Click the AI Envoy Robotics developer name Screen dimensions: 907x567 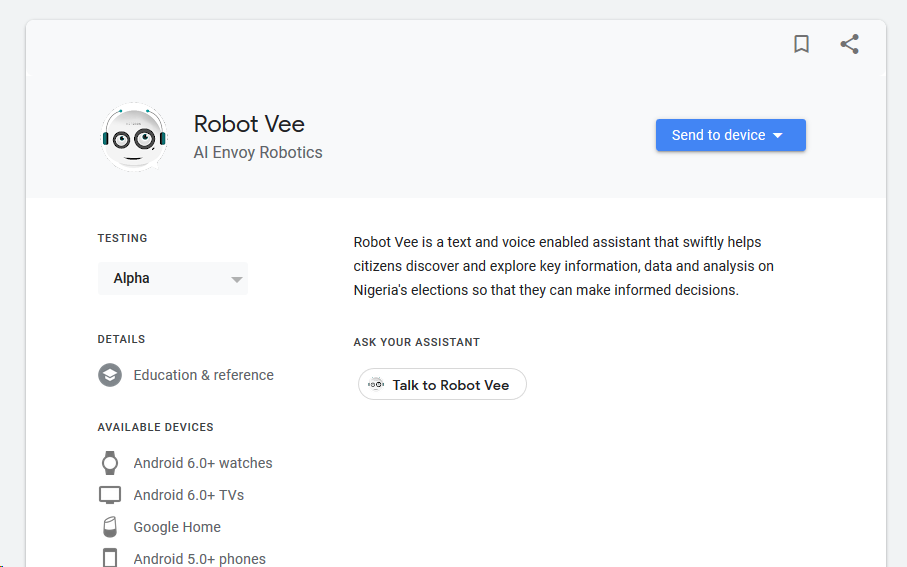[258, 152]
